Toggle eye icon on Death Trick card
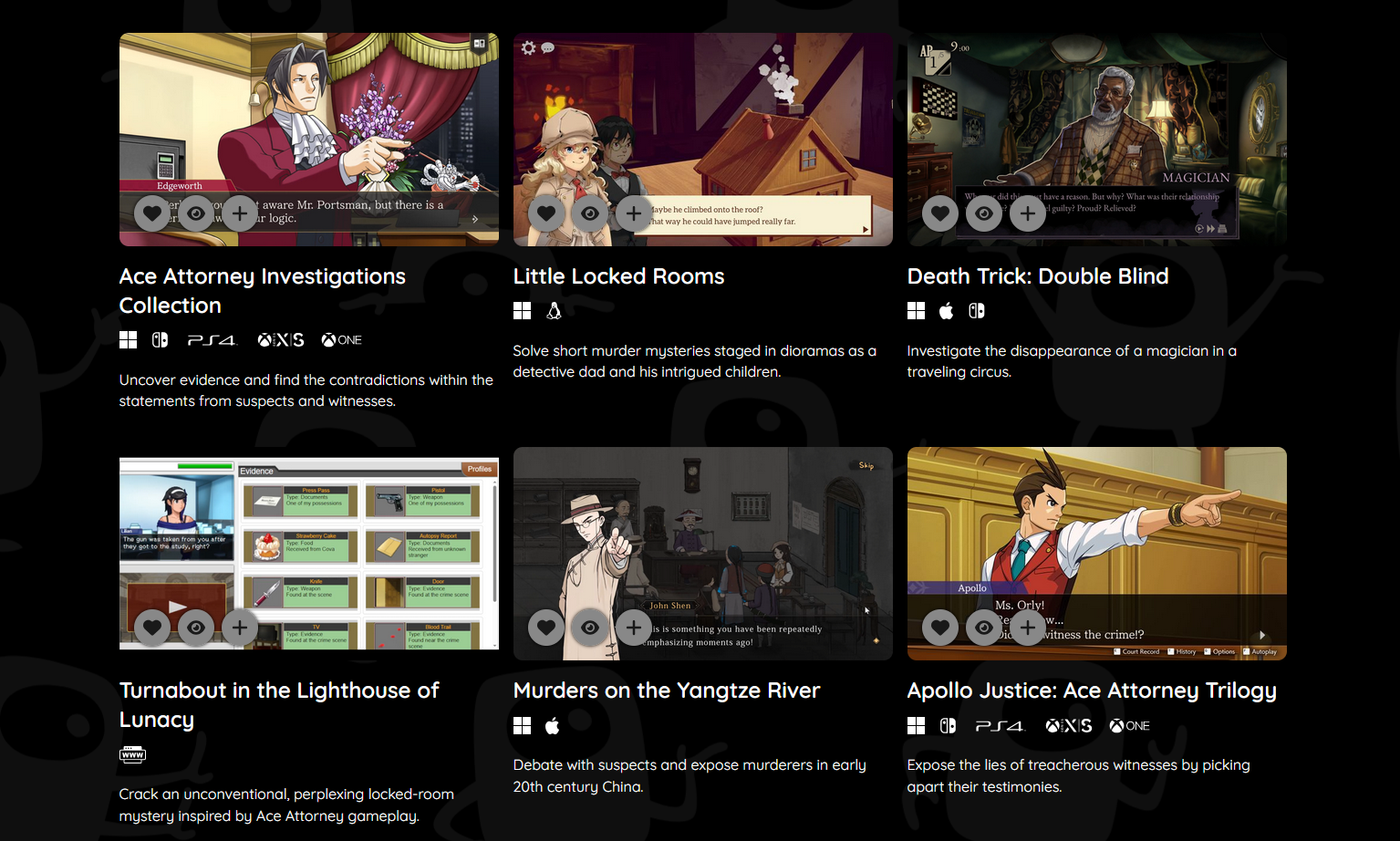The height and width of the screenshot is (841, 1400). (x=984, y=213)
